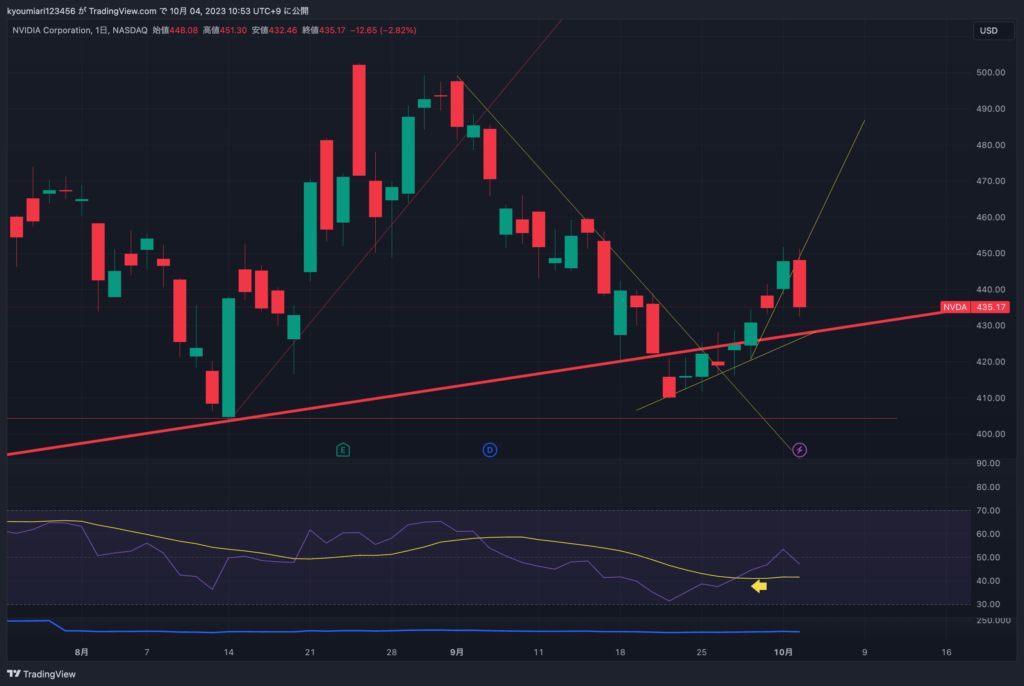Click the purple lightning event marker
The image size is (1024, 686).
tap(799, 449)
